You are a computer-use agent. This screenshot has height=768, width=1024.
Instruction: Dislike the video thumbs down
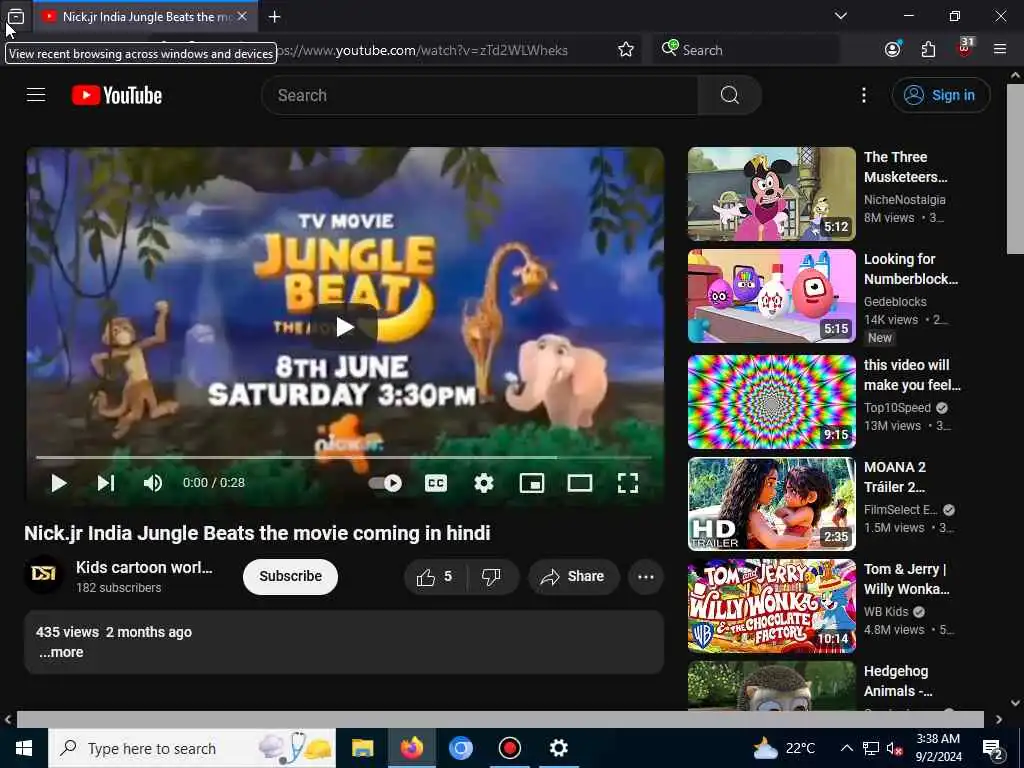[x=491, y=577]
